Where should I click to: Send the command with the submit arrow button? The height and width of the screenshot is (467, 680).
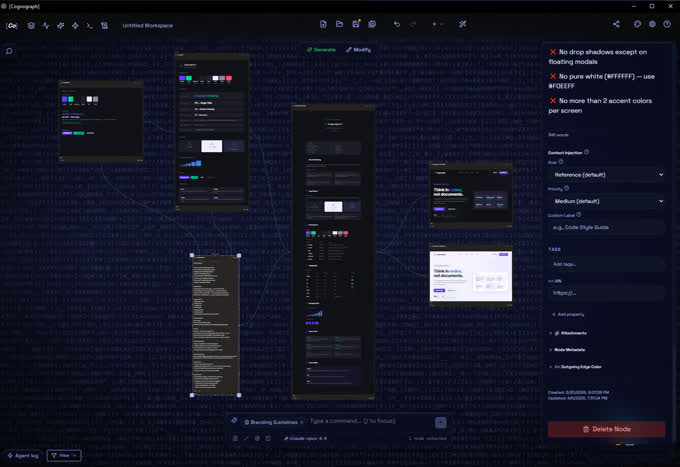pyautogui.click(x=441, y=422)
